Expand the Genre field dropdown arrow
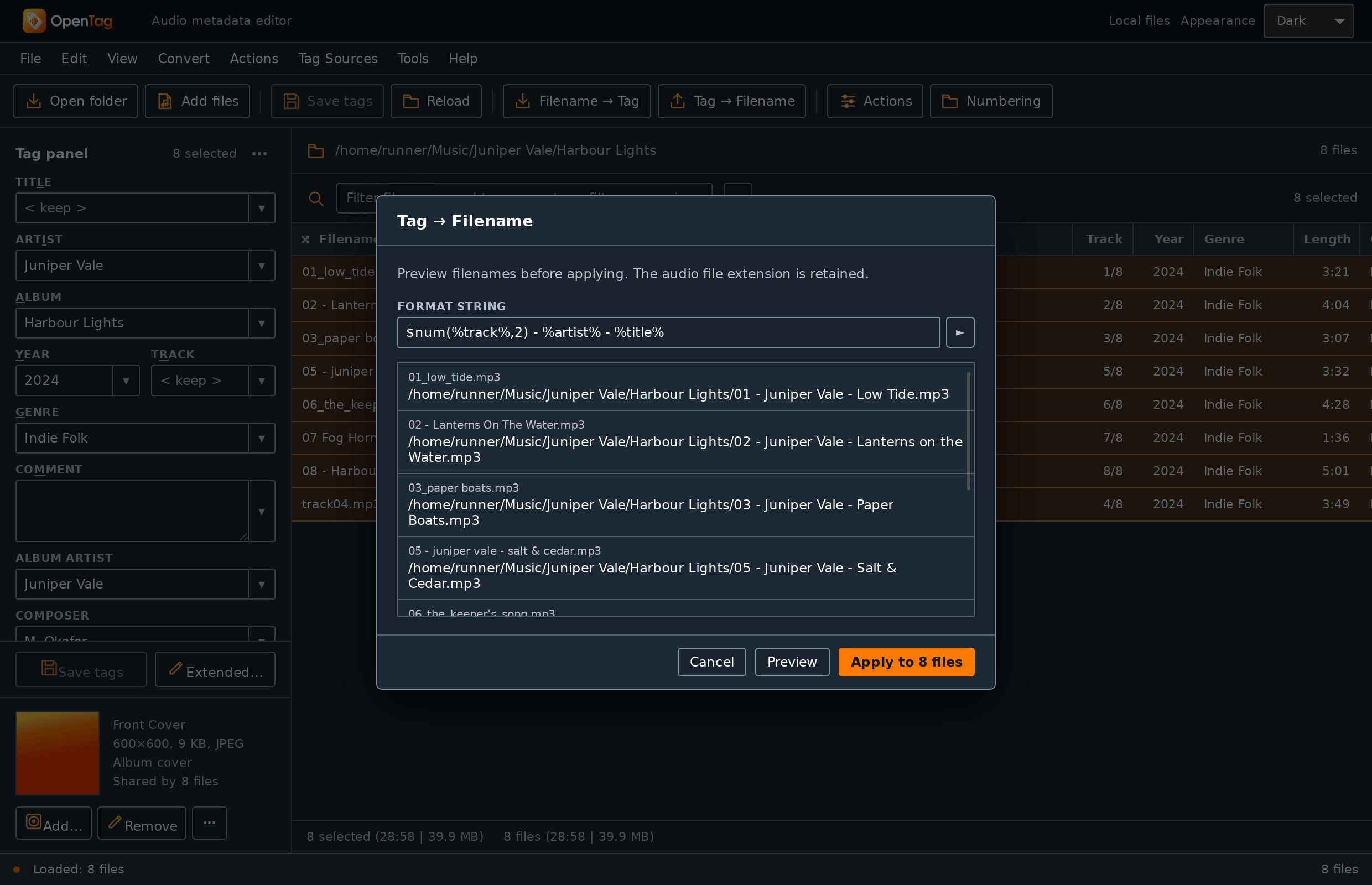Viewport: 1372px width, 885px height. tap(262, 438)
